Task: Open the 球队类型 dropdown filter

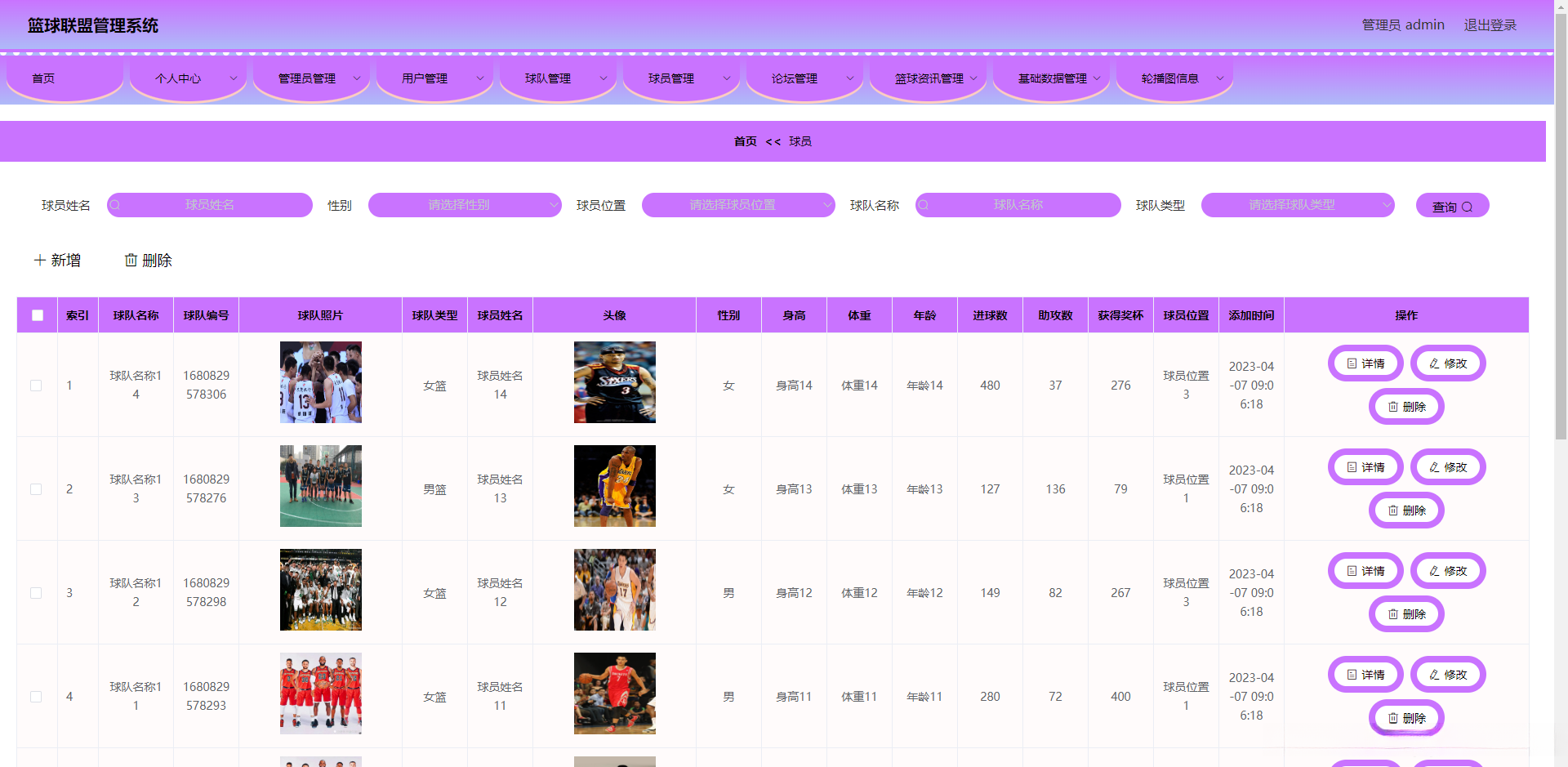Action: coord(1298,205)
